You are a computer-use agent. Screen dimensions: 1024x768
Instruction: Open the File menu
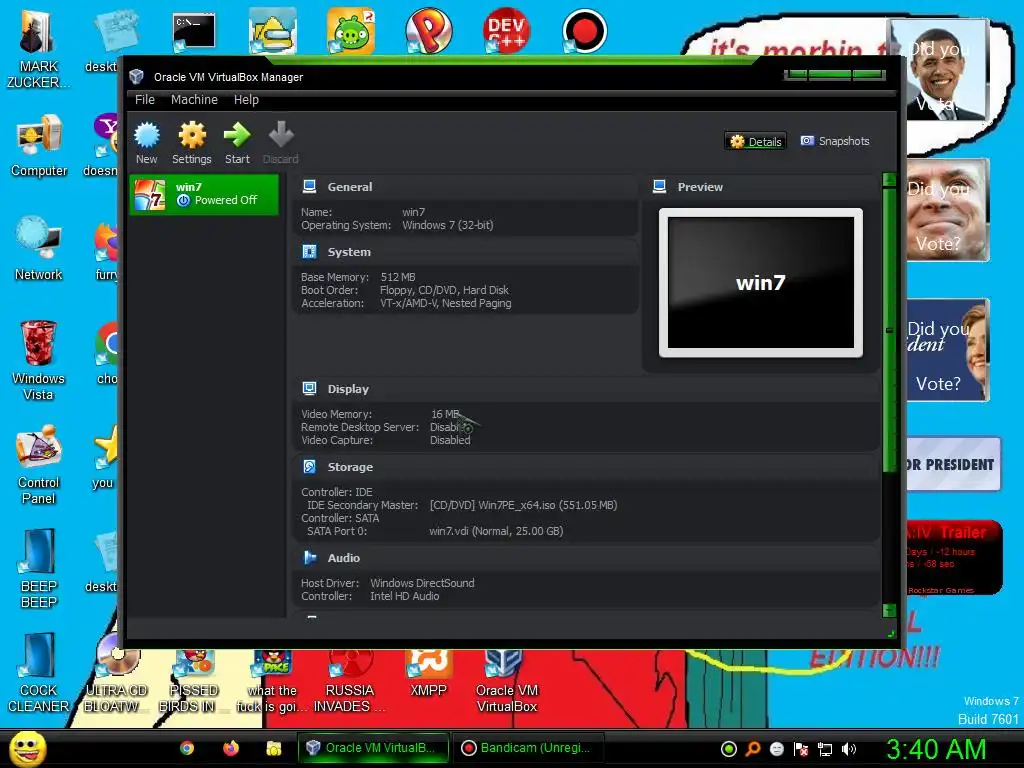tap(144, 99)
